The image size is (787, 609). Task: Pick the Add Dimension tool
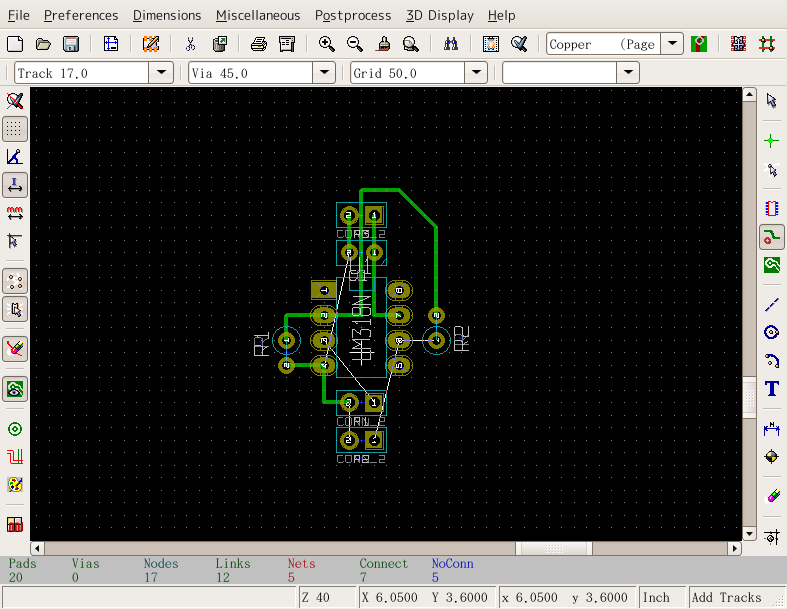[771, 428]
